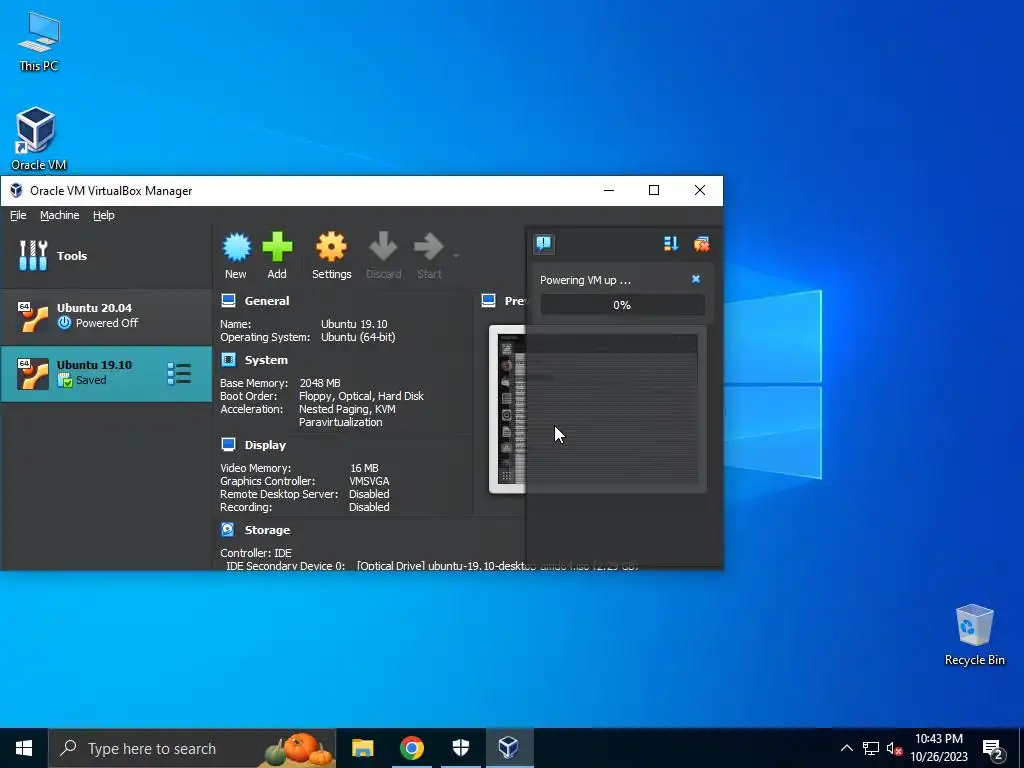Viewport: 1024px width, 768px height.
Task: Click the network tray icon
Action: [x=871, y=748]
